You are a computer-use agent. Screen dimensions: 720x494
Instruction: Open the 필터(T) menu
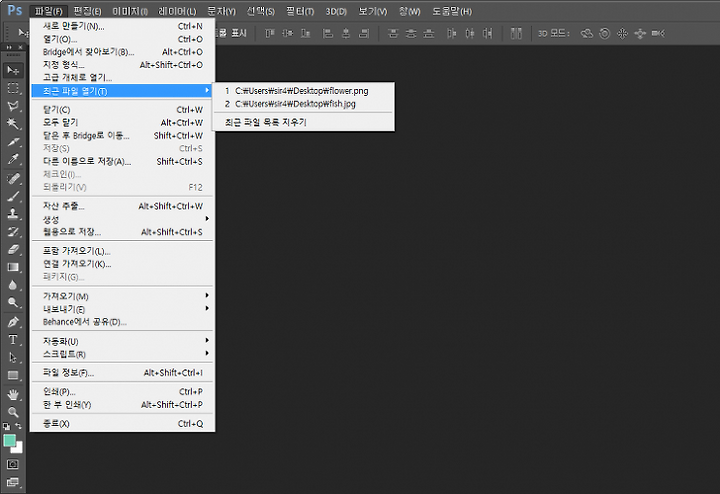pyautogui.click(x=300, y=11)
